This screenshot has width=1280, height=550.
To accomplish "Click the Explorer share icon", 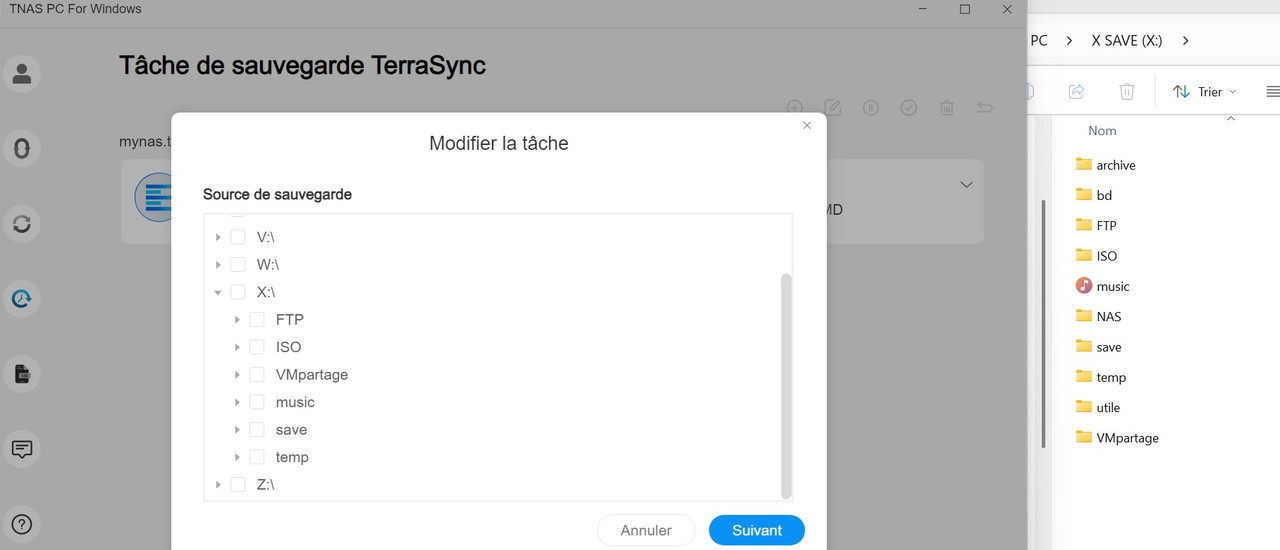I will (x=1077, y=91).
